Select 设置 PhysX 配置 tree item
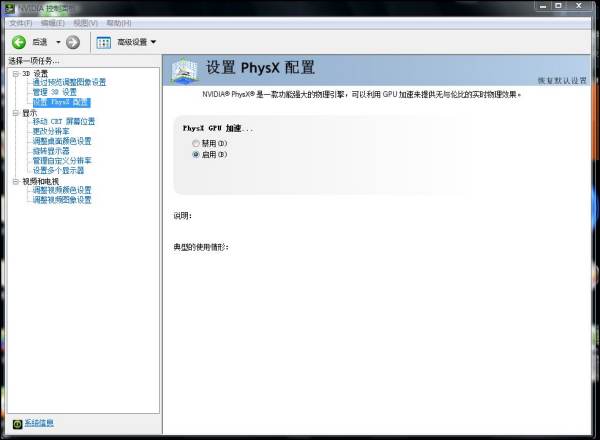The image size is (600, 440). point(62,102)
